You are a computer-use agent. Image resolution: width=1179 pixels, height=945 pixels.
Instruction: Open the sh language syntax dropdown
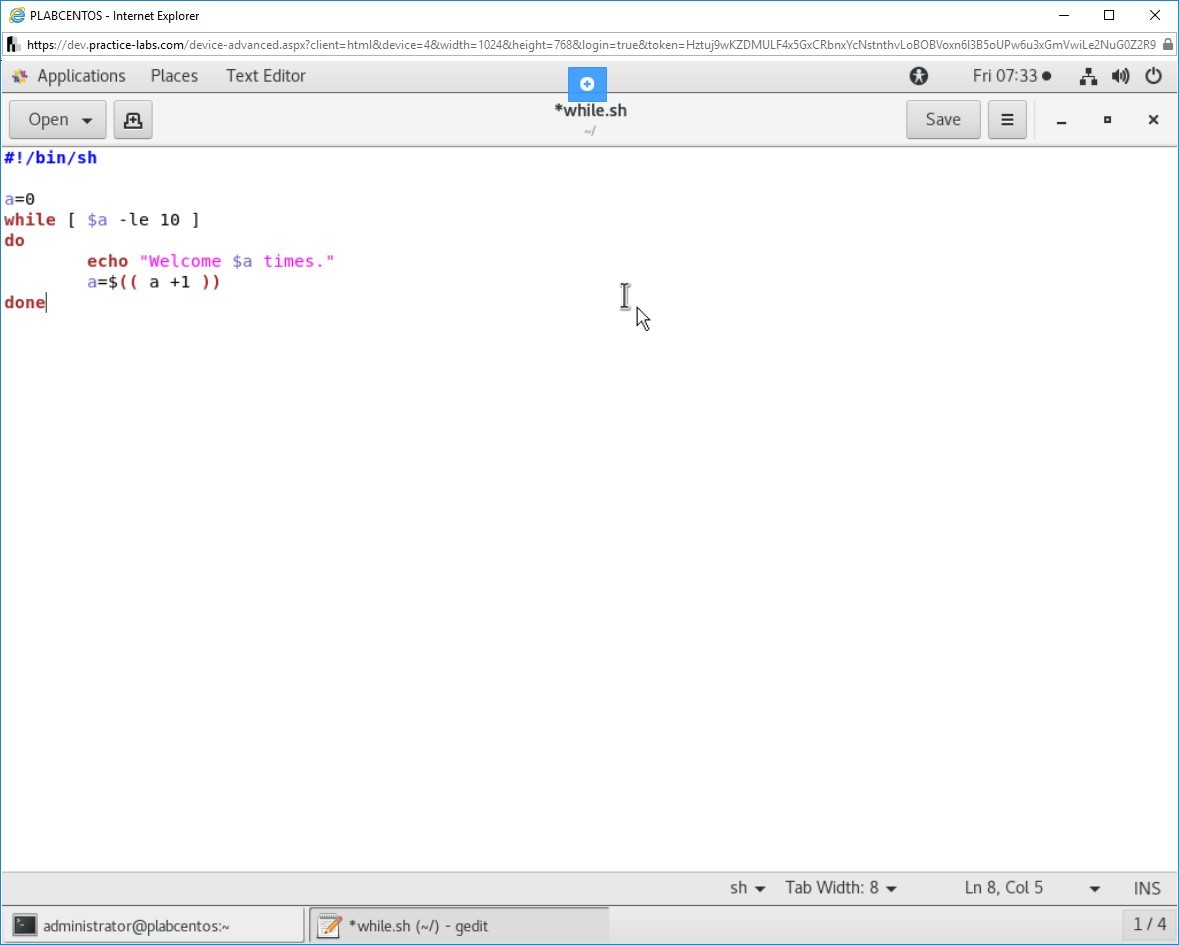[x=747, y=888]
